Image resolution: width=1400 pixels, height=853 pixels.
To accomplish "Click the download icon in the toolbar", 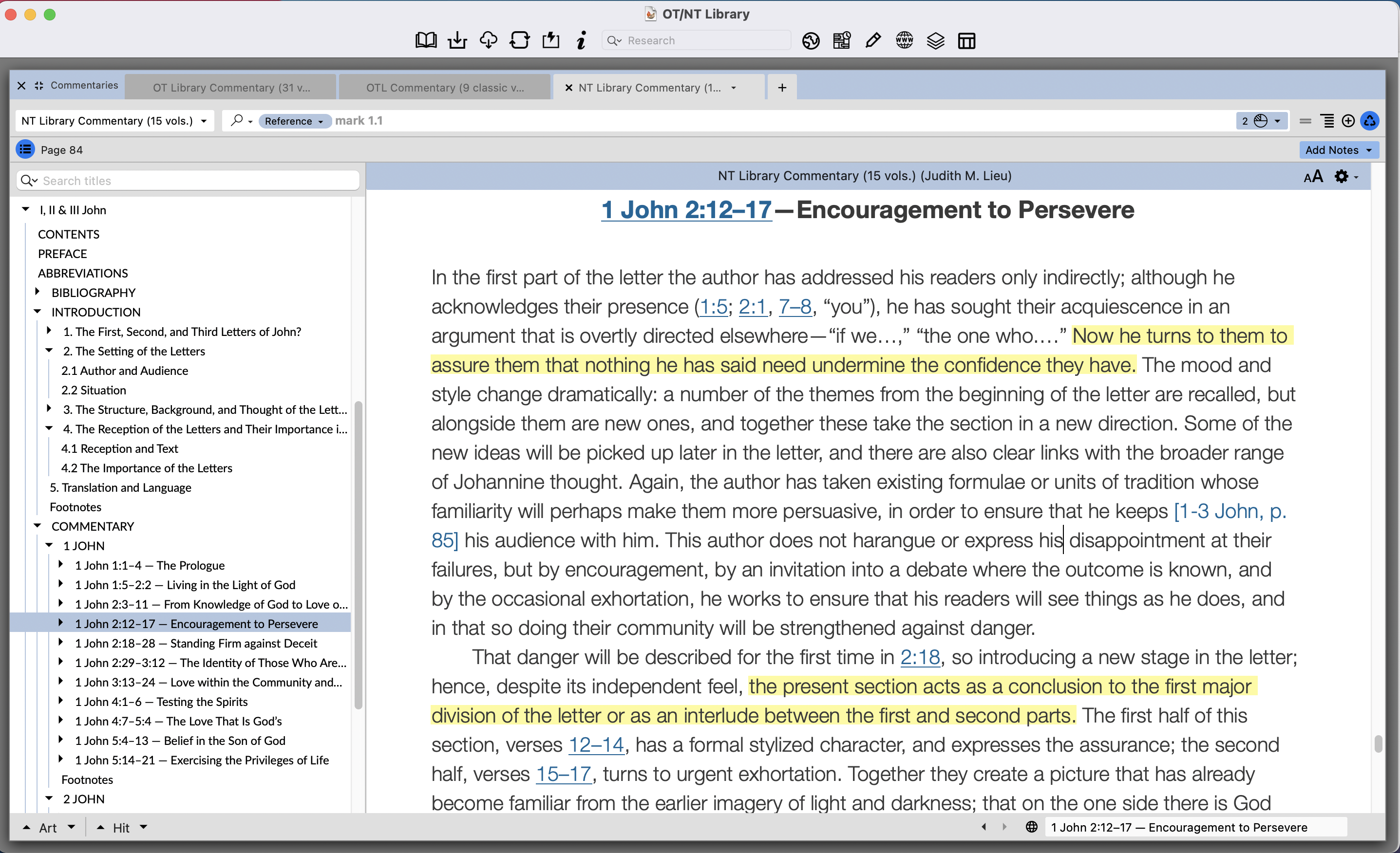I will click(x=457, y=40).
